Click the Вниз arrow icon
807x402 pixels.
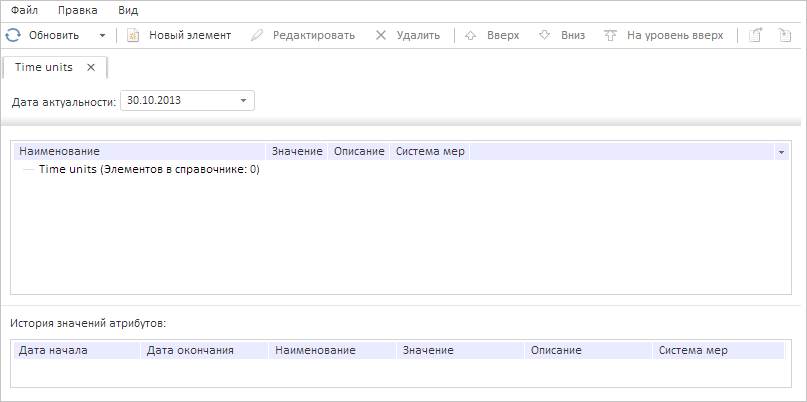[544, 35]
